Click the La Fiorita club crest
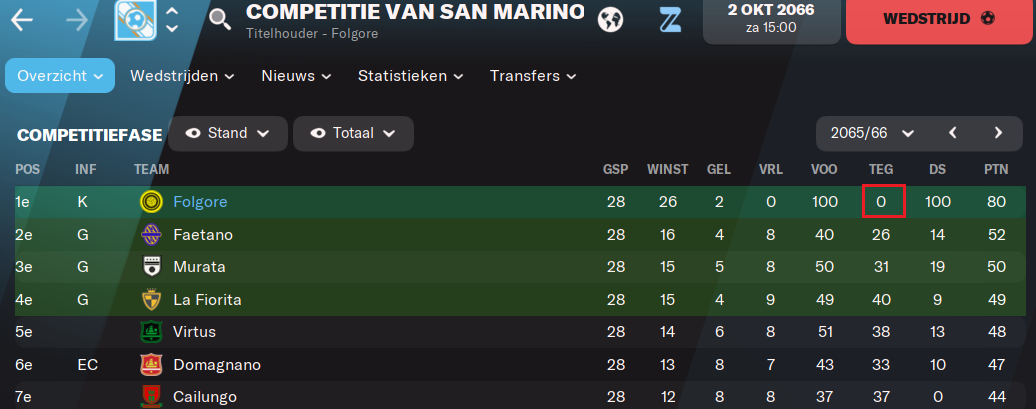 pos(151,300)
